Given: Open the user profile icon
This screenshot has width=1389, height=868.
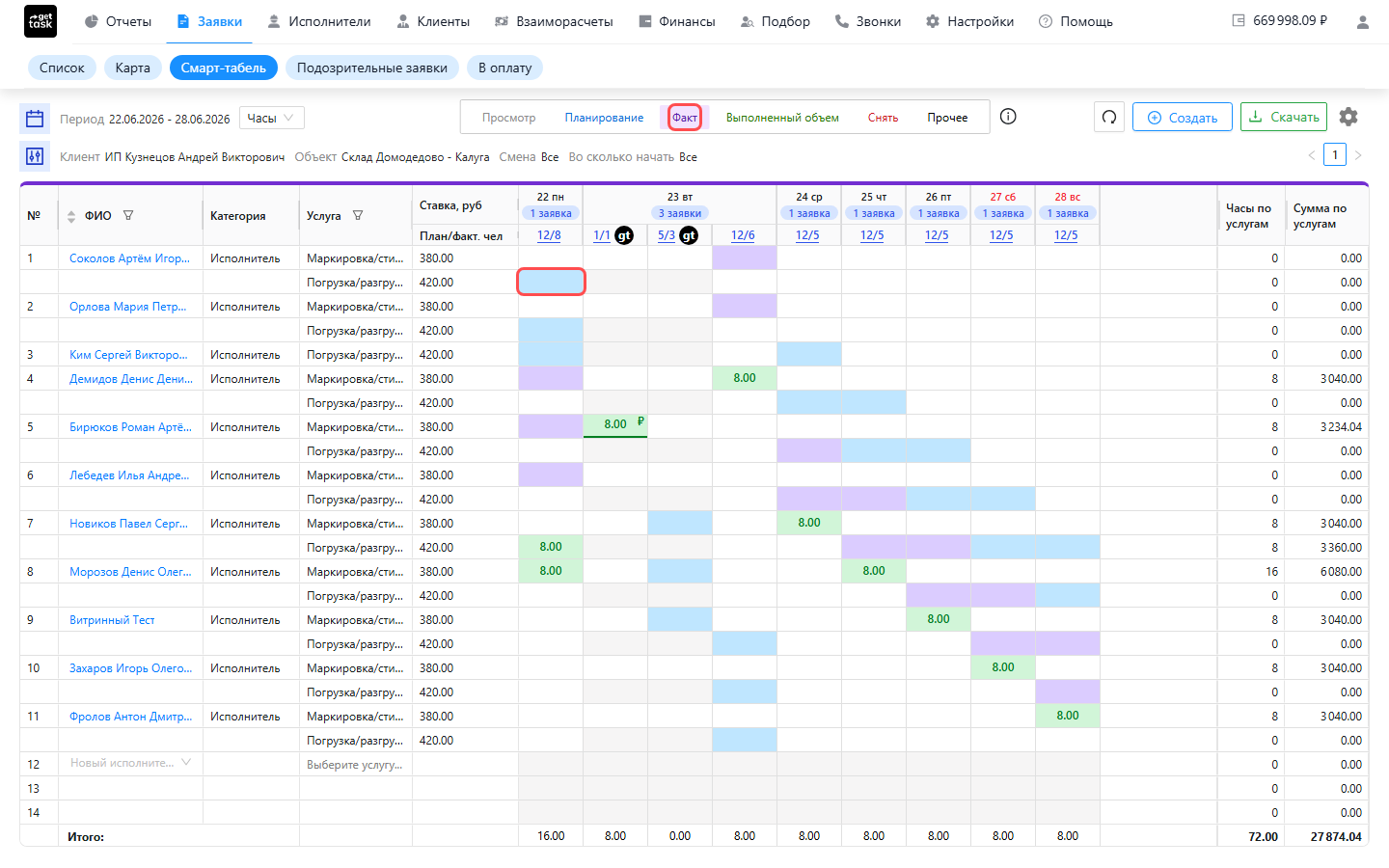Looking at the screenshot, I should 1362,21.
